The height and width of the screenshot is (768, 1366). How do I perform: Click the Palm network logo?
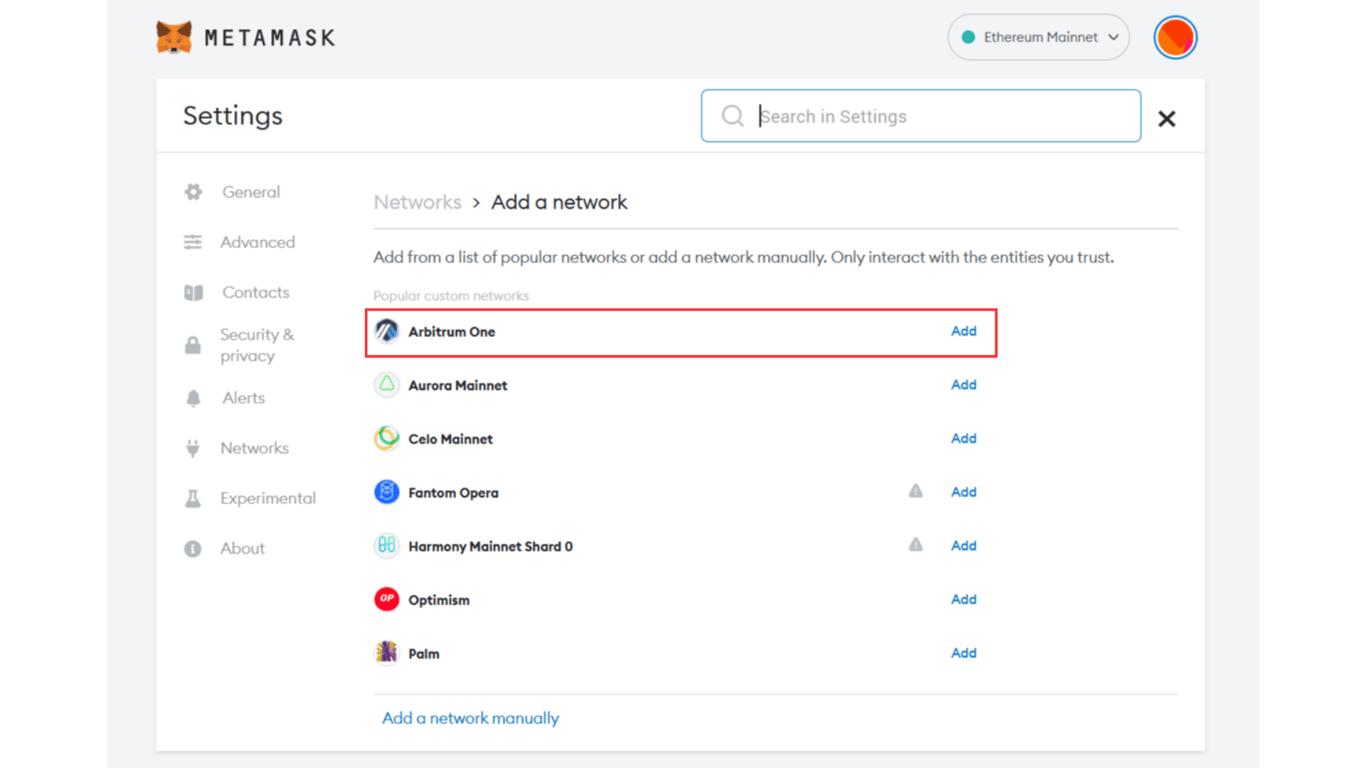(x=386, y=652)
